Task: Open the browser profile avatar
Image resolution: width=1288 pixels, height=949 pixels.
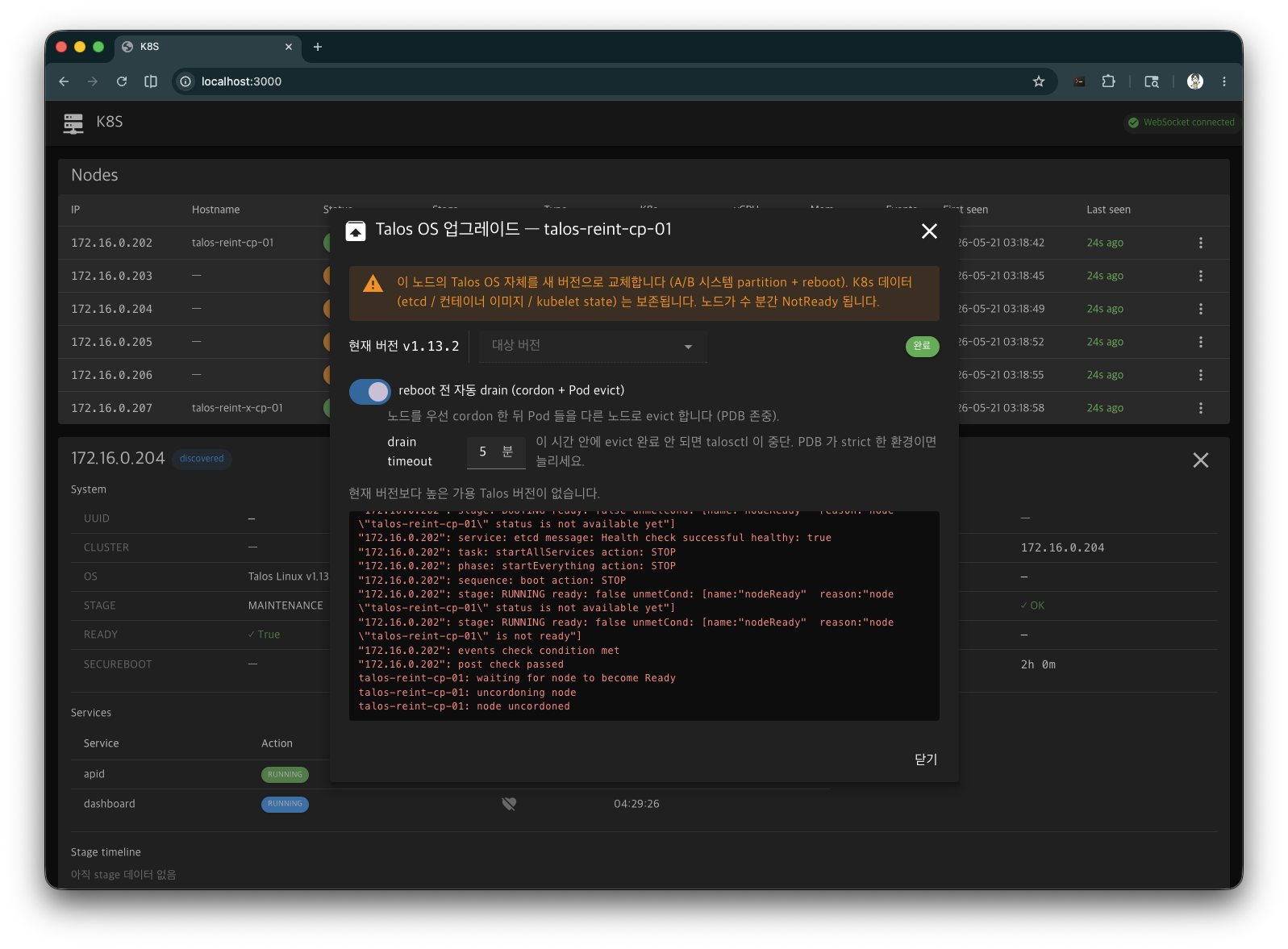Action: pos(1195,81)
